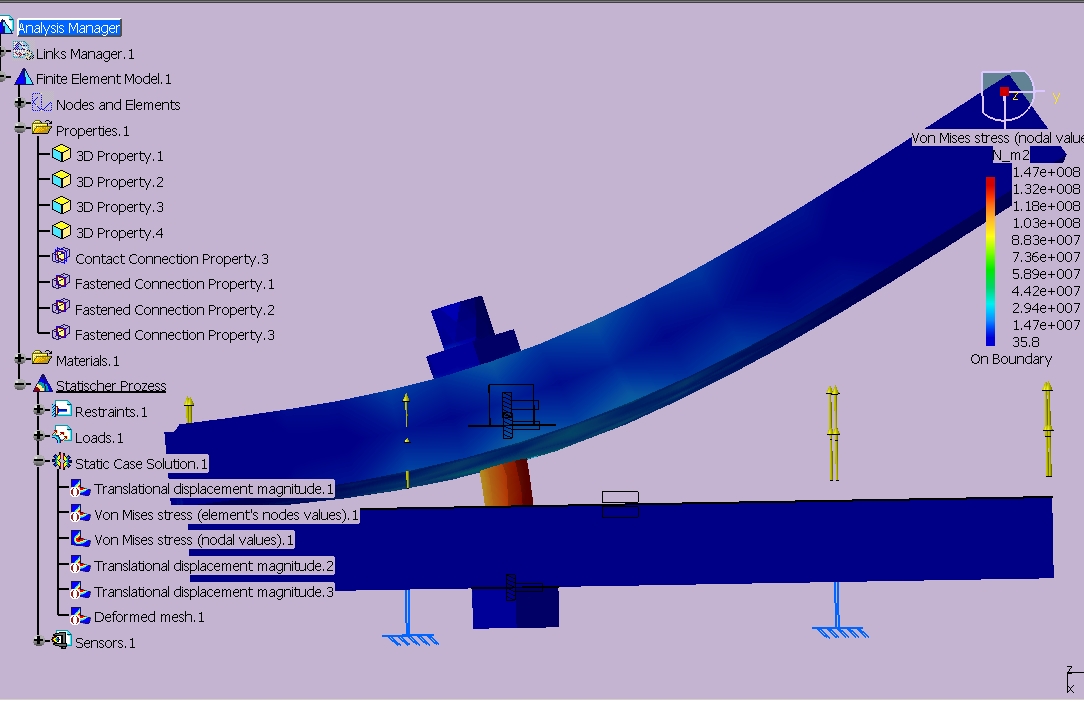Click the N_m2 unit label
The width and height of the screenshot is (1084, 702).
(1011, 155)
